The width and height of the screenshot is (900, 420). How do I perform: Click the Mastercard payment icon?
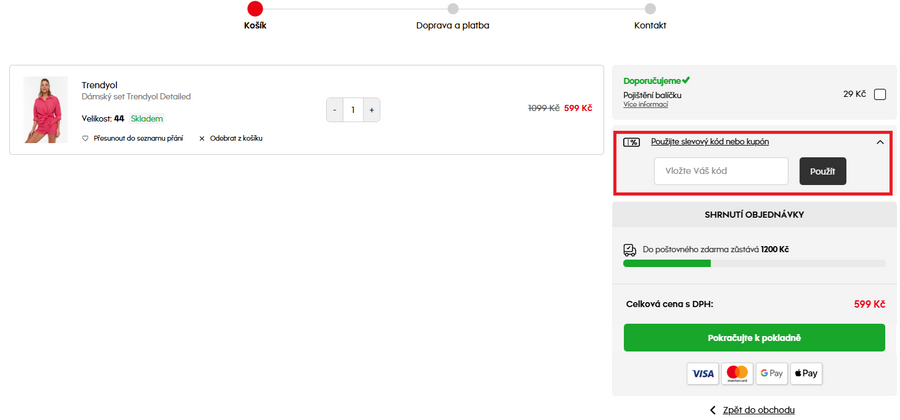(x=737, y=373)
